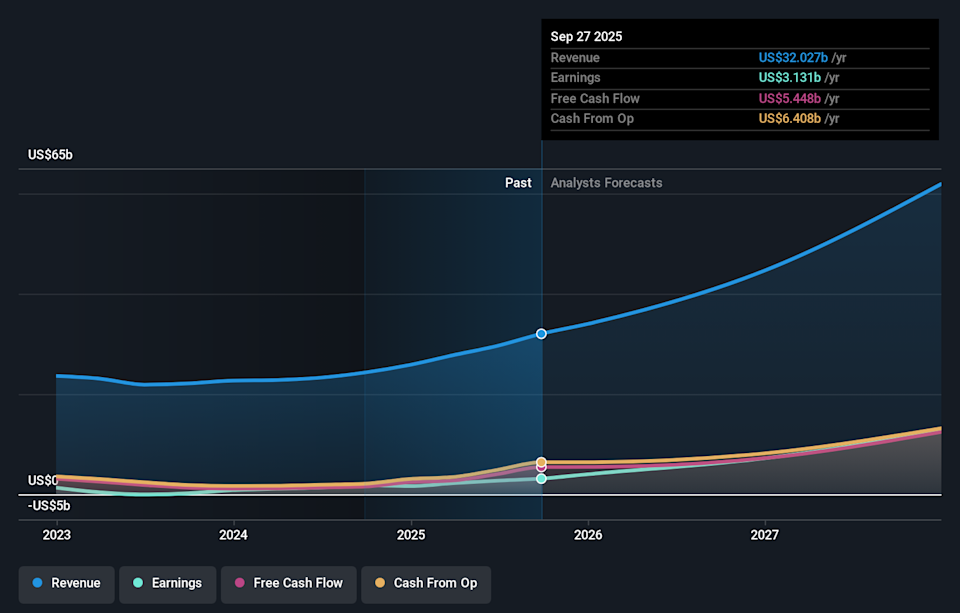Click the 2023 x-axis label
This screenshot has width=960, height=613.
pyautogui.click(x=57, y=535)
